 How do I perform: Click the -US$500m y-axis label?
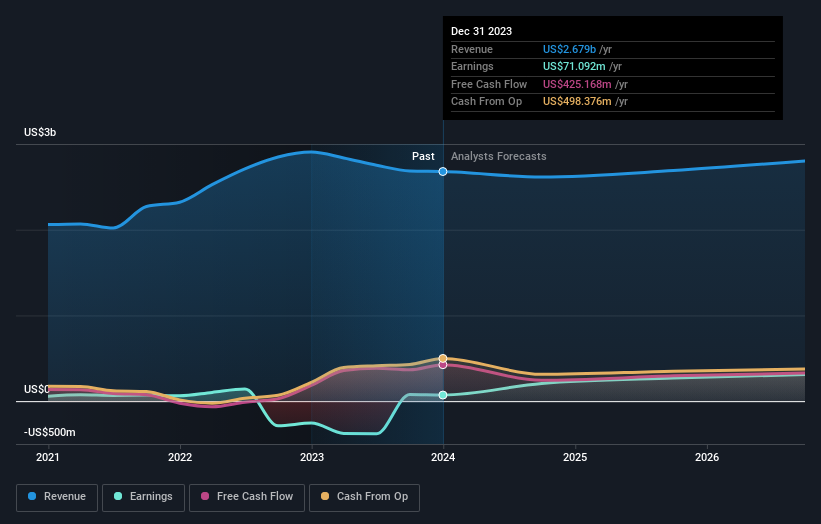[50, 432]
